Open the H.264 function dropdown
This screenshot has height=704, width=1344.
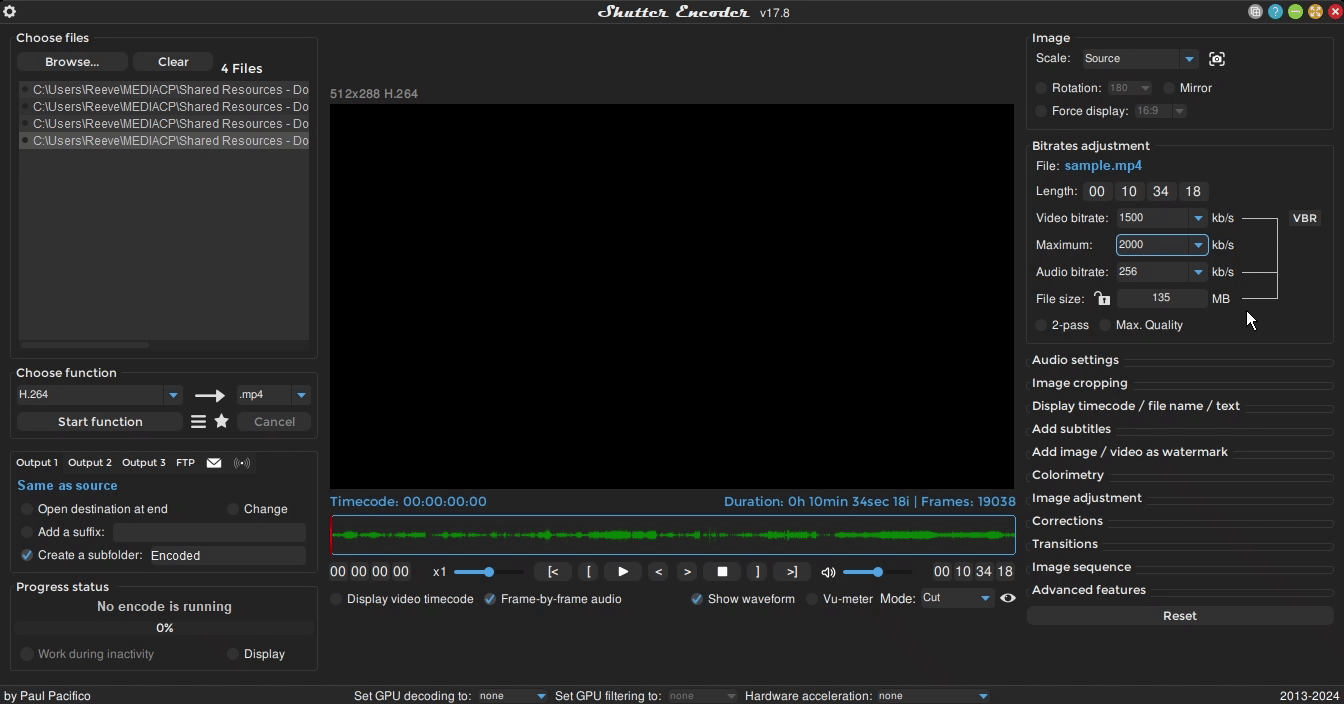click(x=173, y=395)
